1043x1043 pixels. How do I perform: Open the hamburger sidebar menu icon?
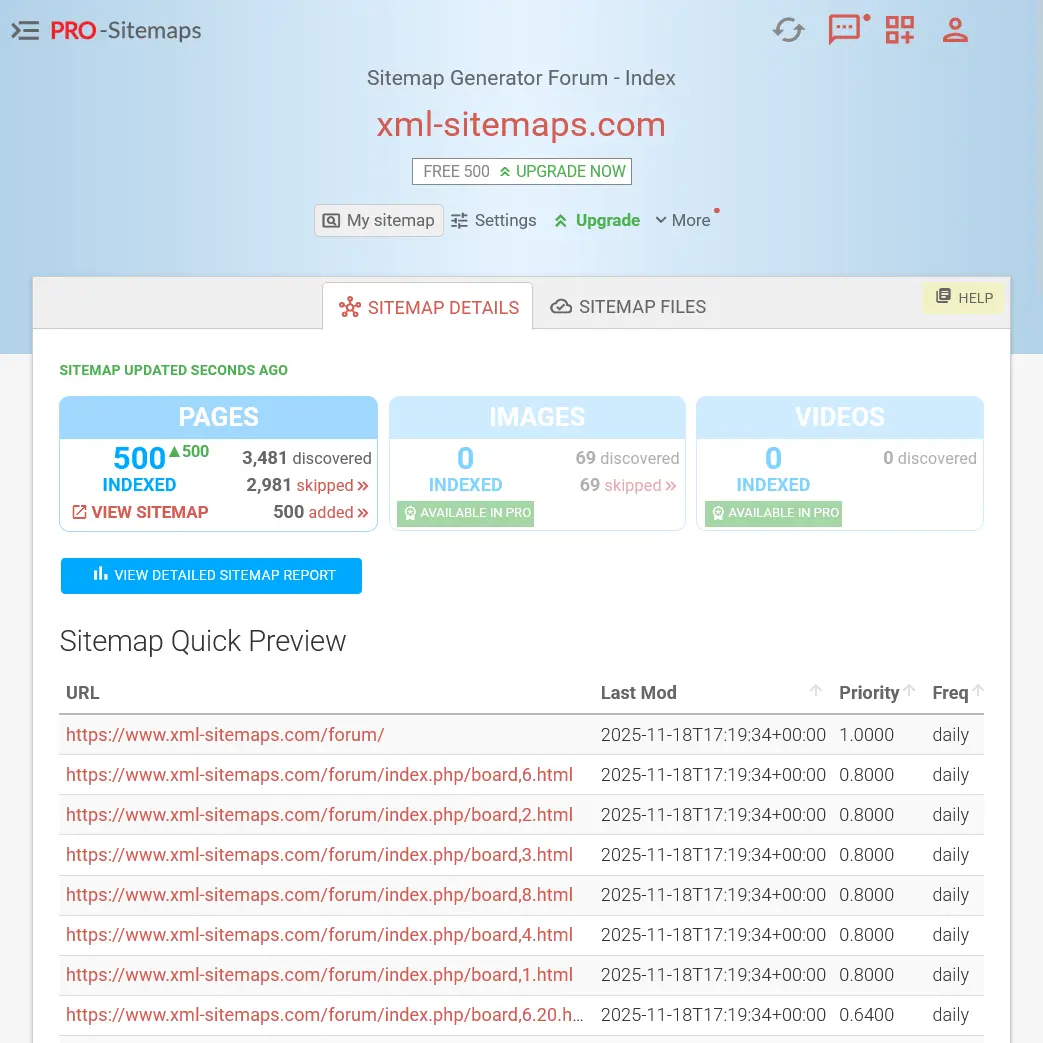tap(25, 31)
